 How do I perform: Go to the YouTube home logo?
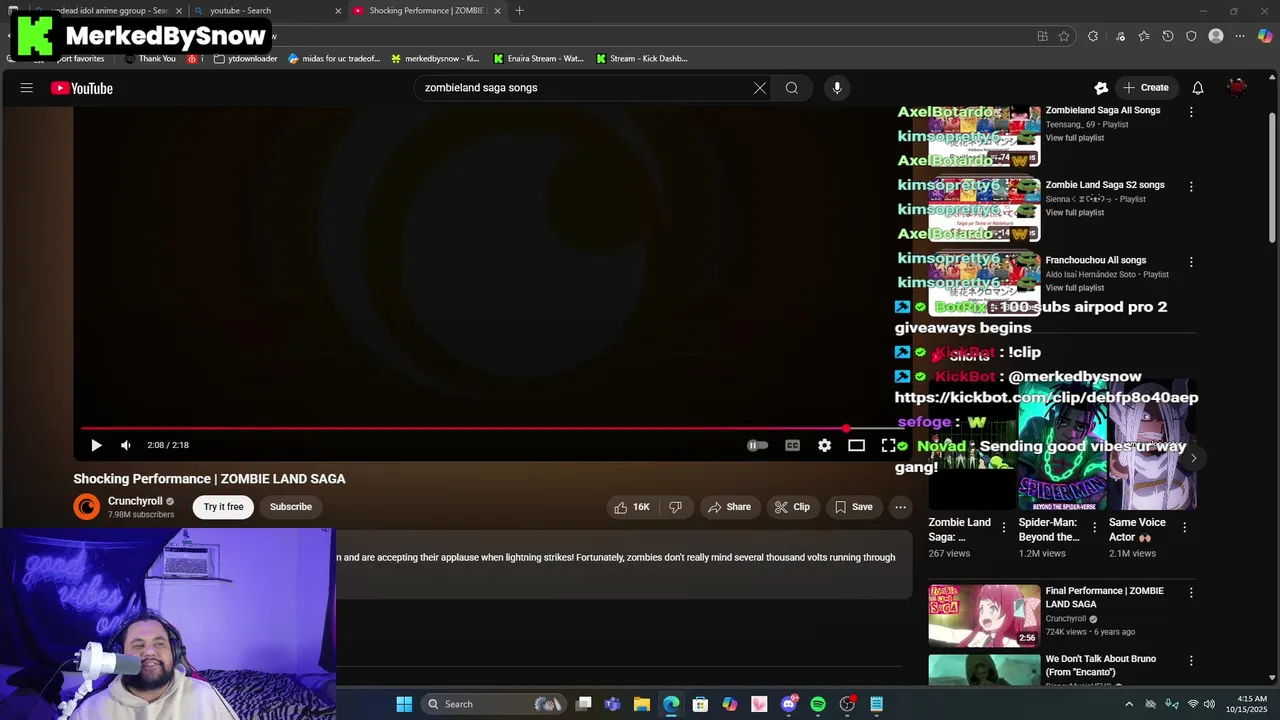(82, 88)
